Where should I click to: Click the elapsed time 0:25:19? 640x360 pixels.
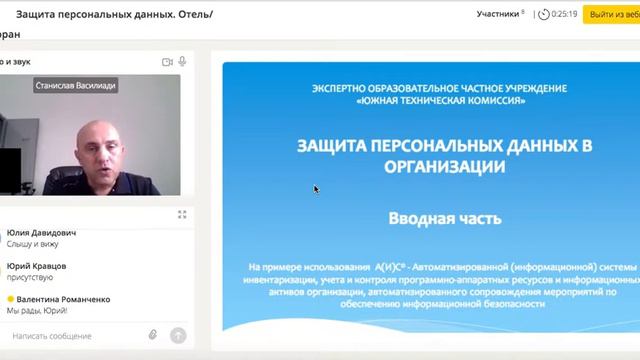(x=564, y=14)
